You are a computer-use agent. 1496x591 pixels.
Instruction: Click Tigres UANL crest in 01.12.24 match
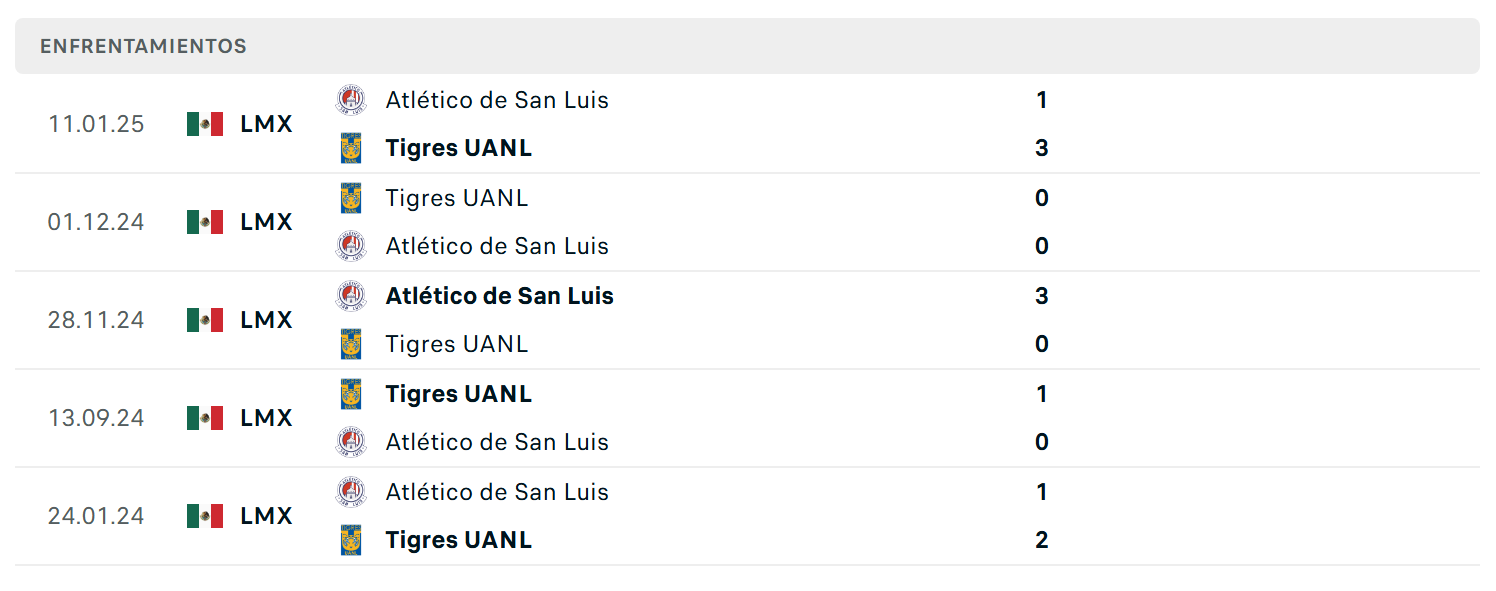pyautogui.click(x=351, y=198)
